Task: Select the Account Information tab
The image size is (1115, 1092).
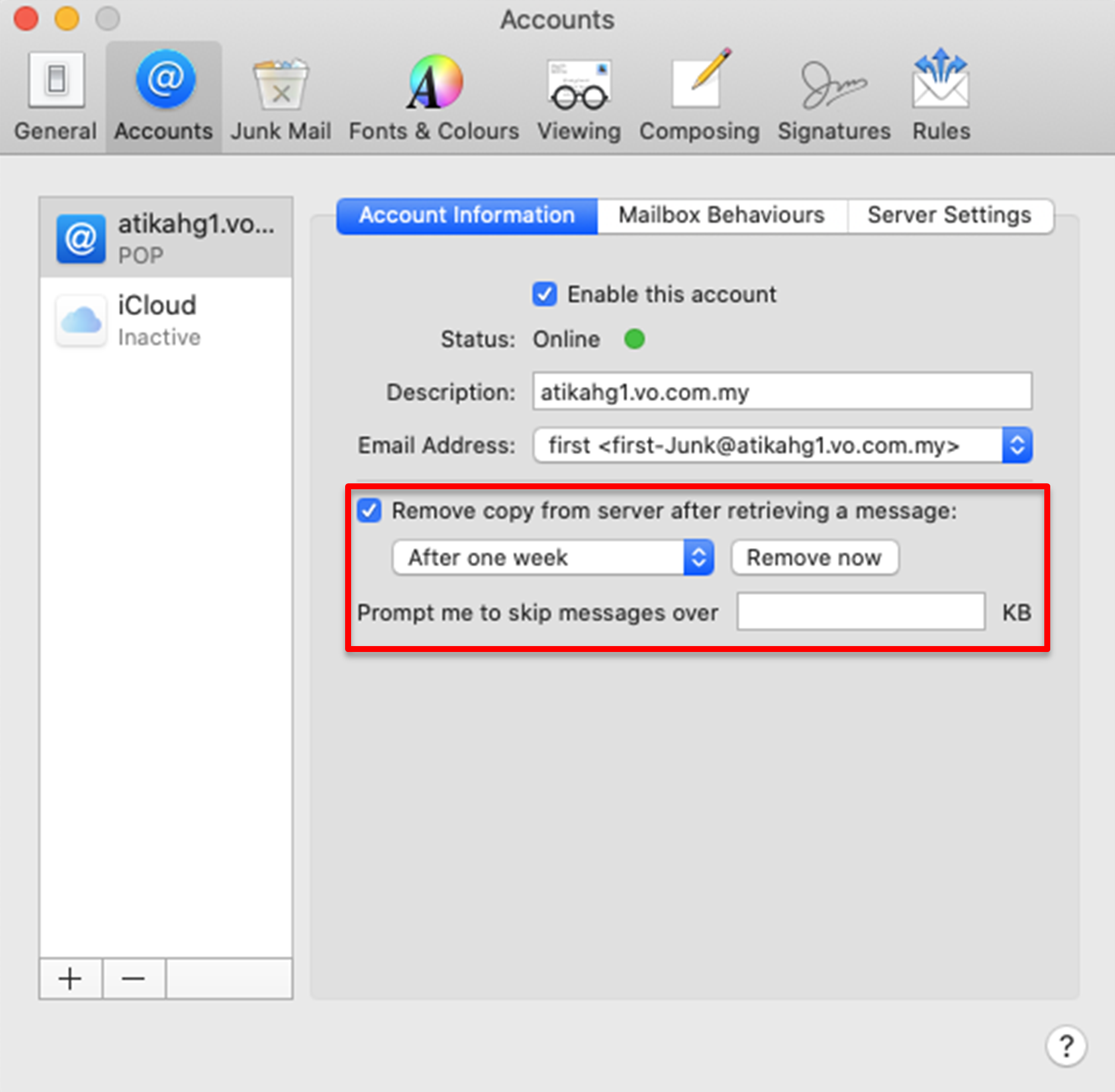Action: [x=467, y=216]
